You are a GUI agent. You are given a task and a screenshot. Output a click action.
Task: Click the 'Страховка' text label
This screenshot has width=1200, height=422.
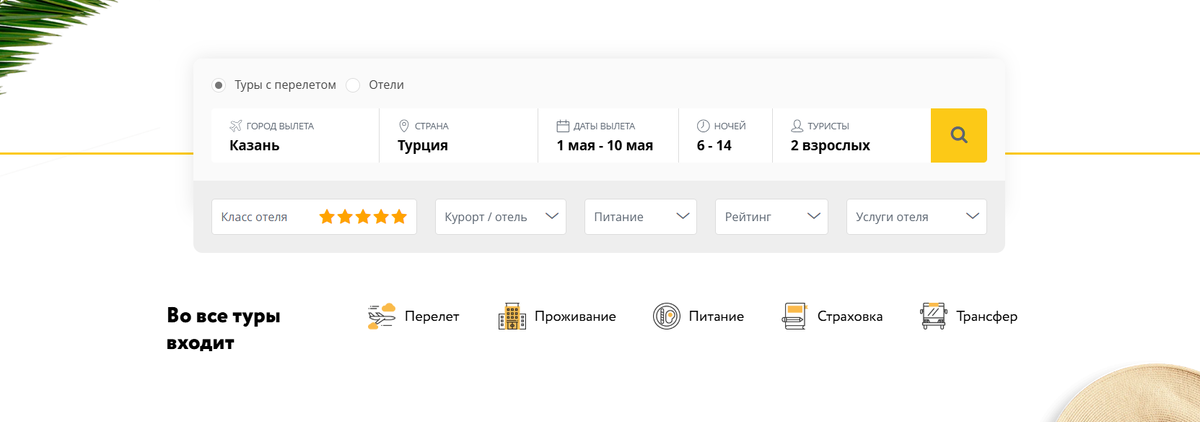[850, 317]
